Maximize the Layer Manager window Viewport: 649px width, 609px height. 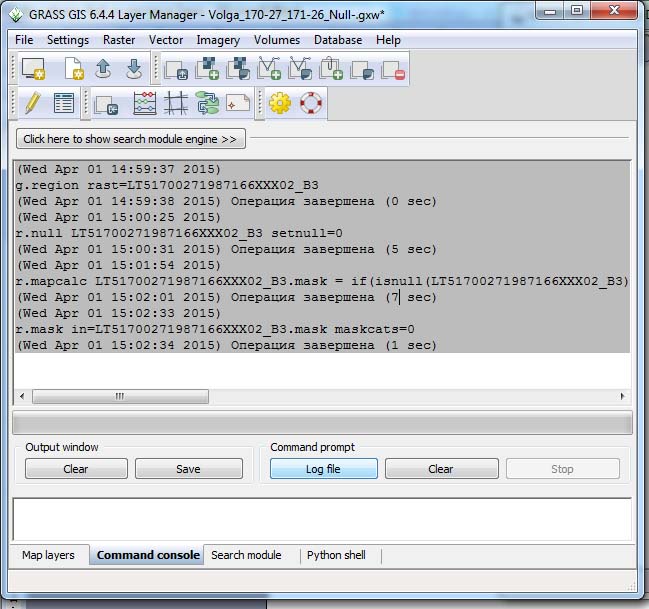(x=577, y=11)
